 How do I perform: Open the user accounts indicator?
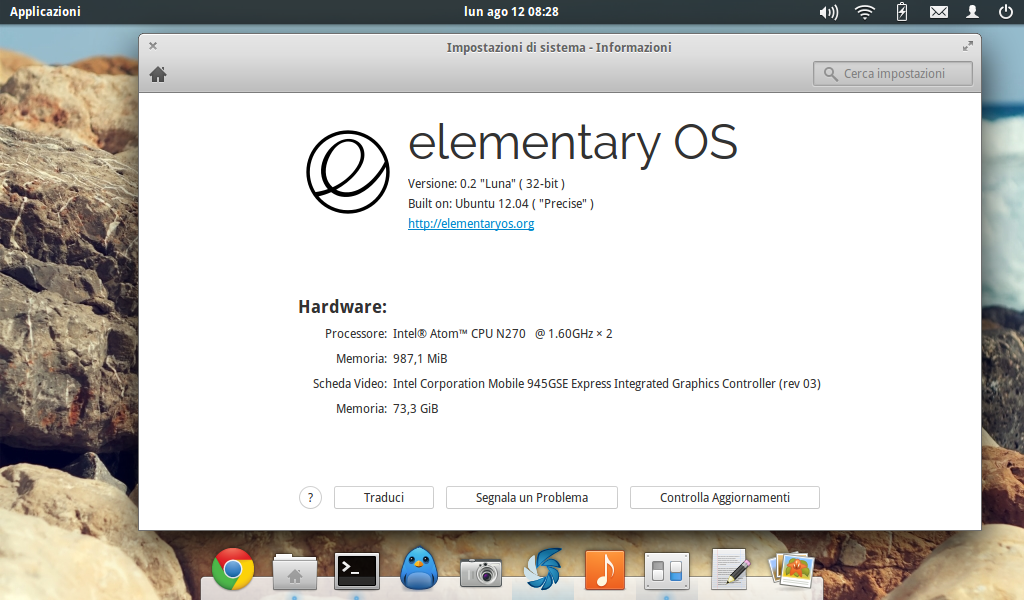pos(972,12)
